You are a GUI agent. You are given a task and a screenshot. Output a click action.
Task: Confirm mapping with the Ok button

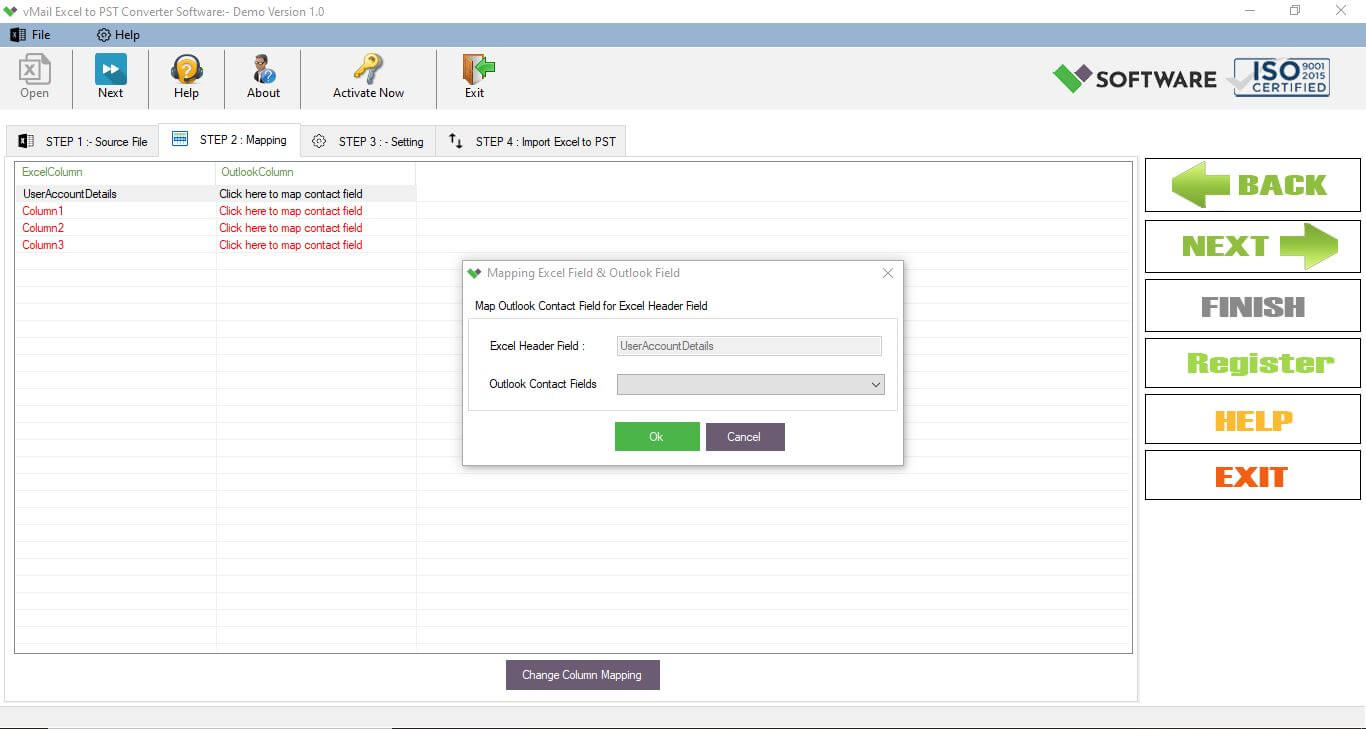pos(657,437)
